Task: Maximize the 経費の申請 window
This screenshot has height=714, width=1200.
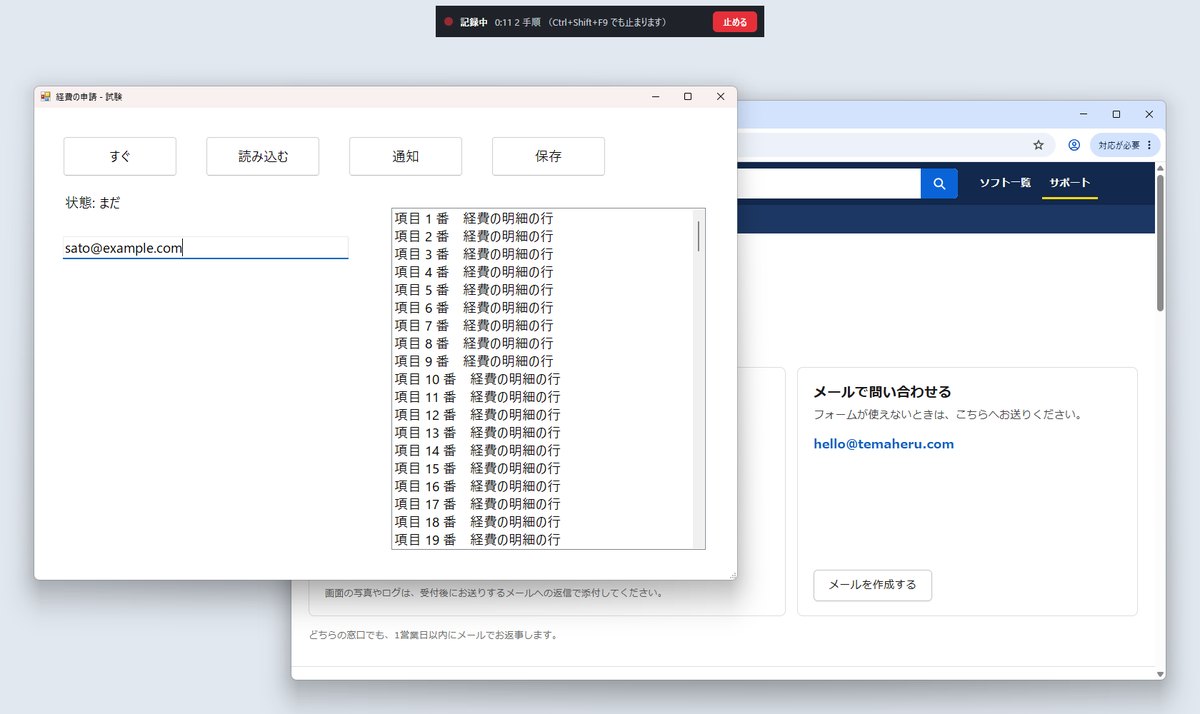Action: click(x=688, y=97)
